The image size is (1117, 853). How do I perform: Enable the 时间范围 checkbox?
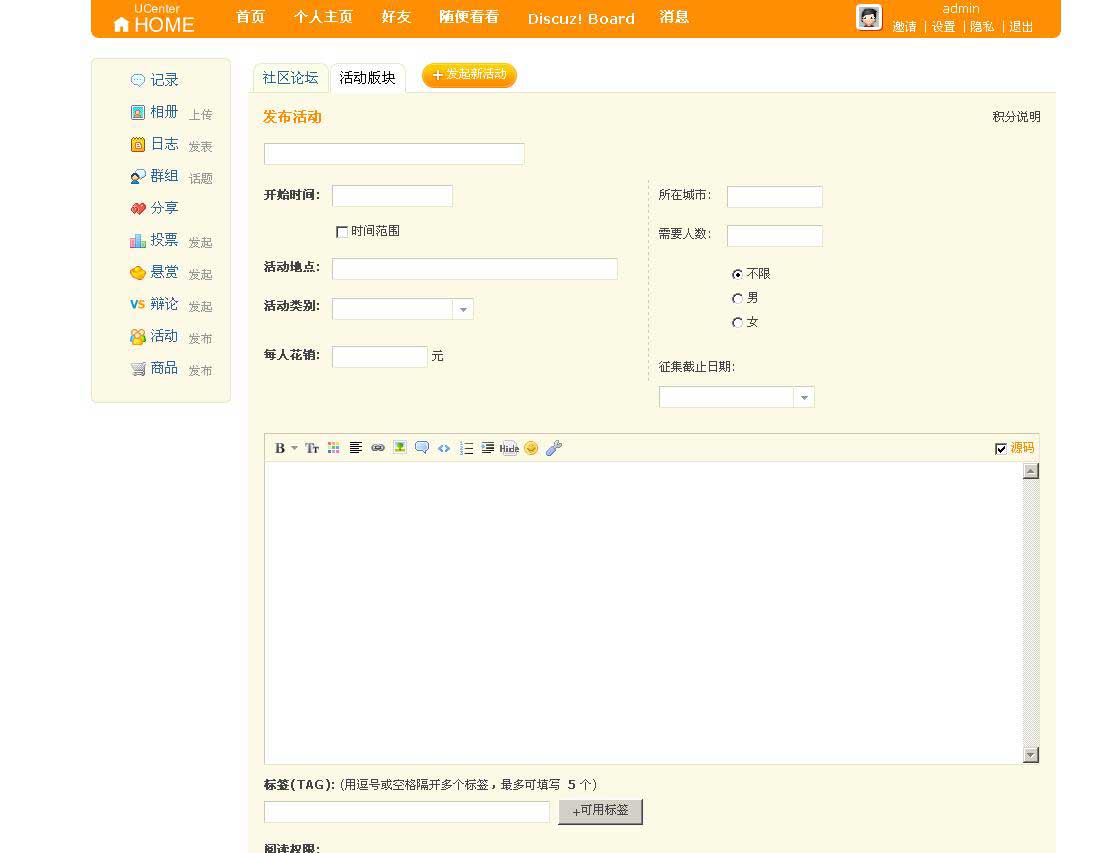tap(342, 232)
